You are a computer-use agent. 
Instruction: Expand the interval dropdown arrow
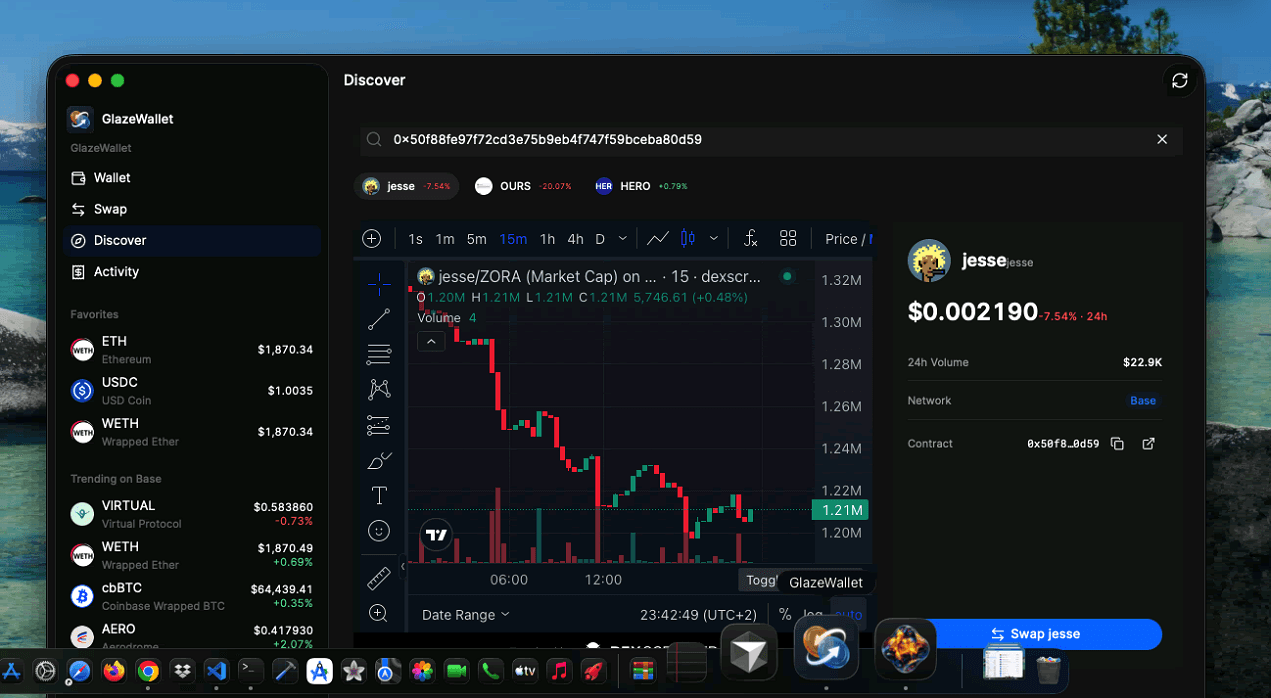pos(623,239)
